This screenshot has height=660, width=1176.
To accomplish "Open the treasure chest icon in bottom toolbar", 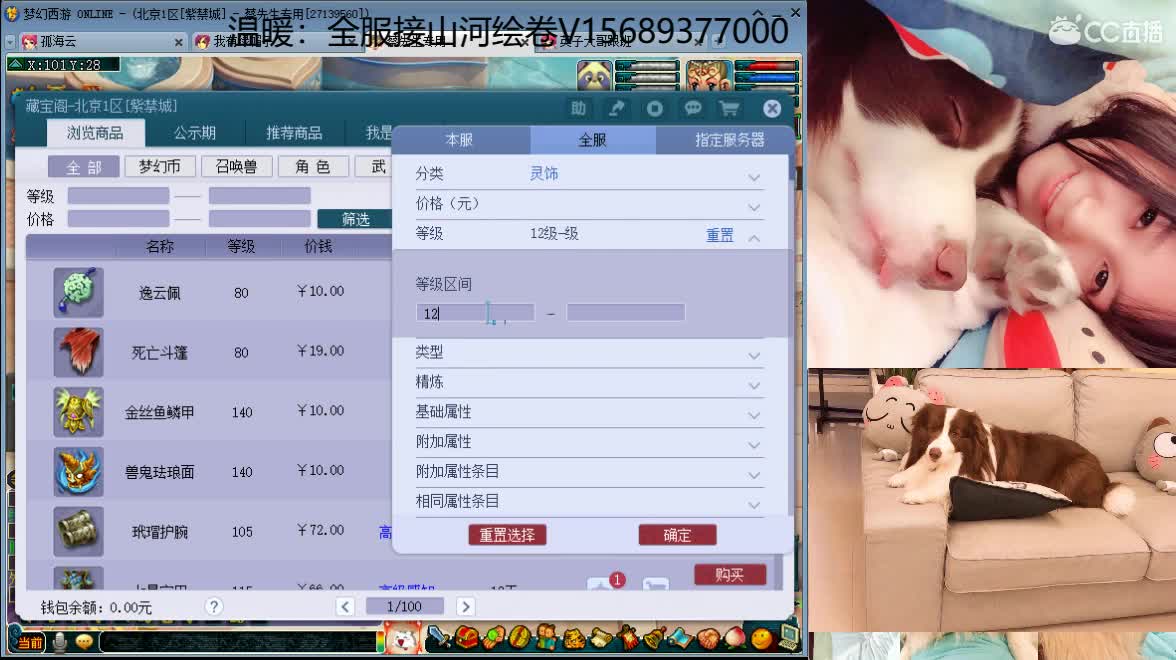I will click(466, 638).
